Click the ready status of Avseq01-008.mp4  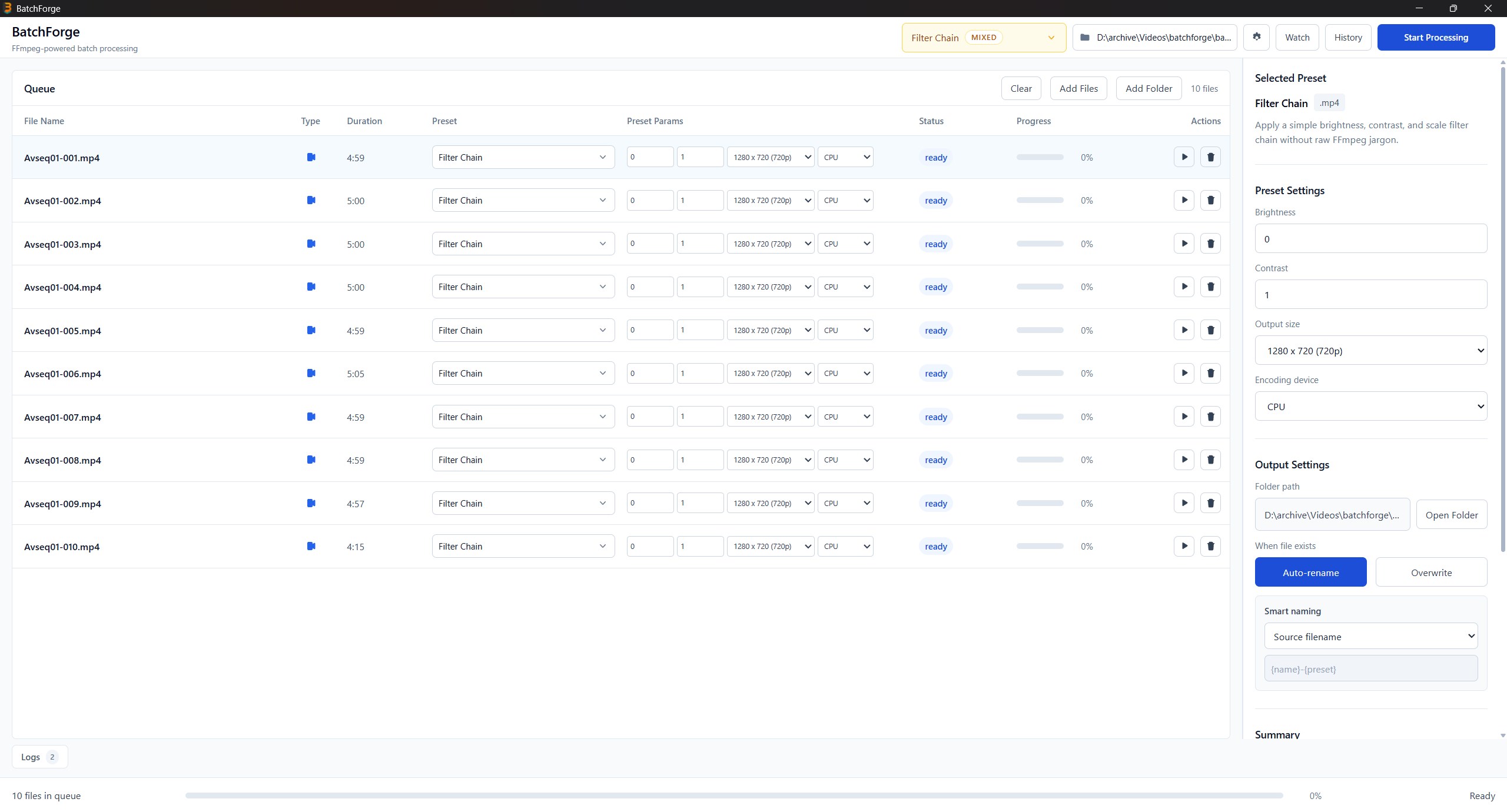tap(935, 460)
